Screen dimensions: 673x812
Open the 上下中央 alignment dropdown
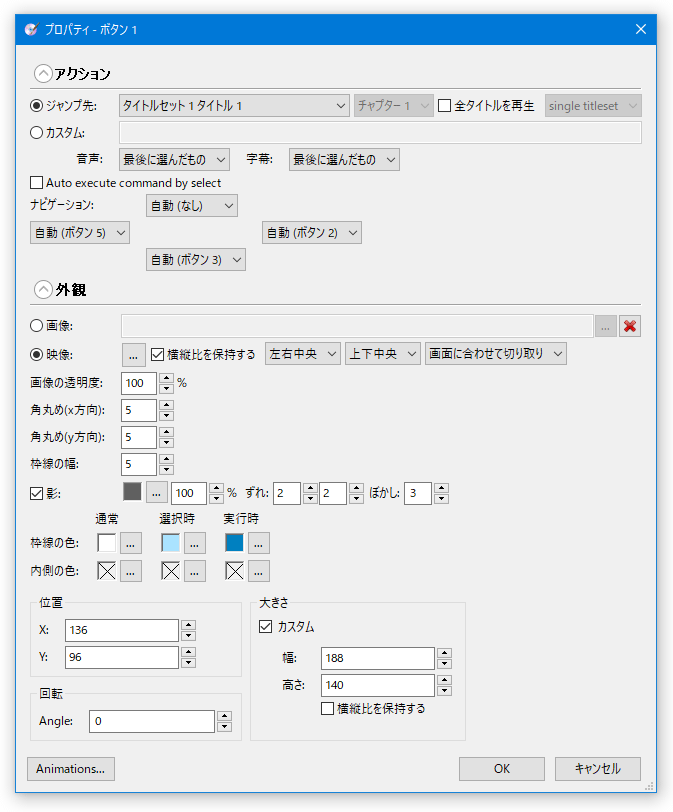[x=383, y=354]
